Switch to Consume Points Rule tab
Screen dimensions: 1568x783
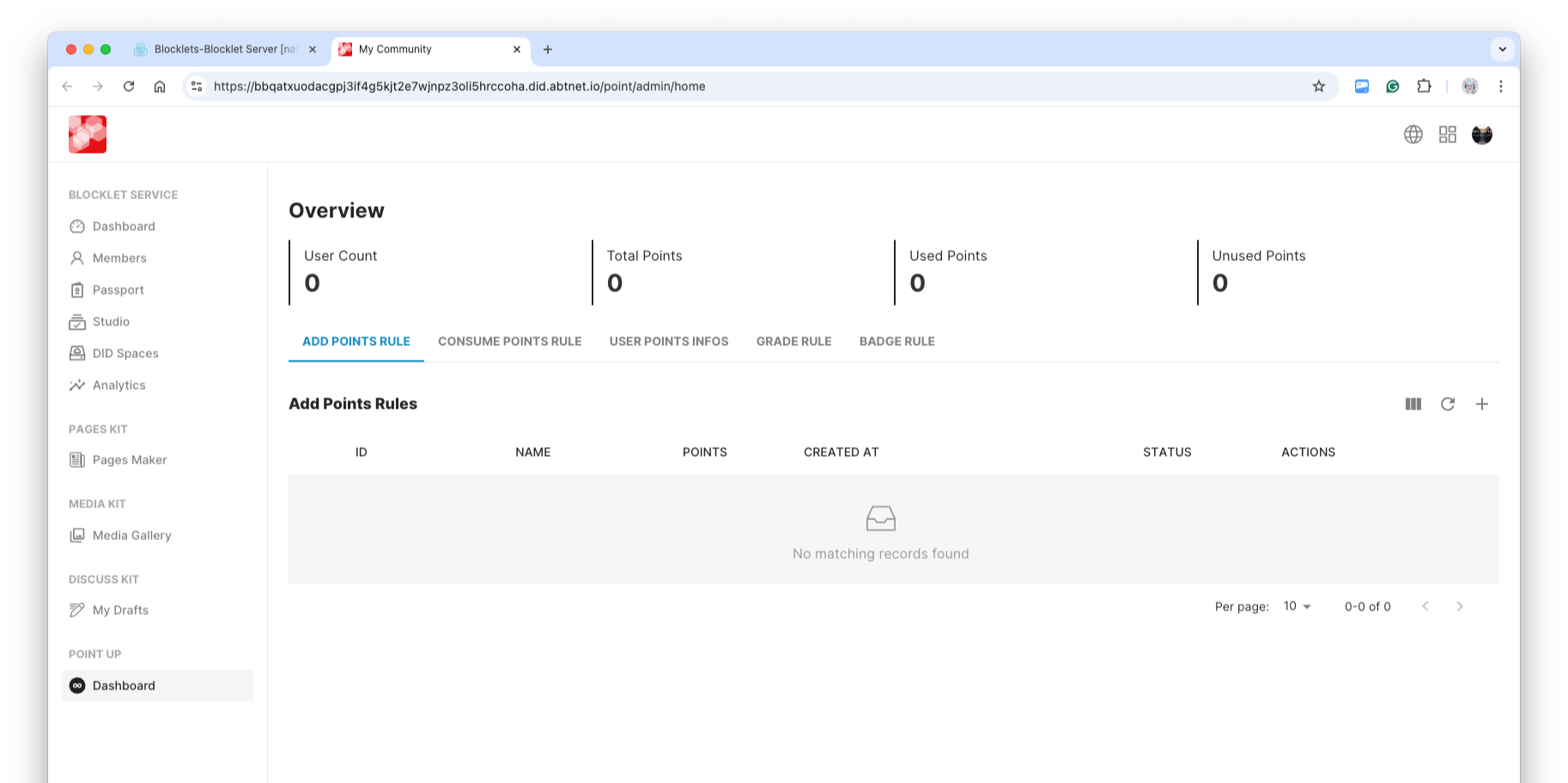[509, 342]
